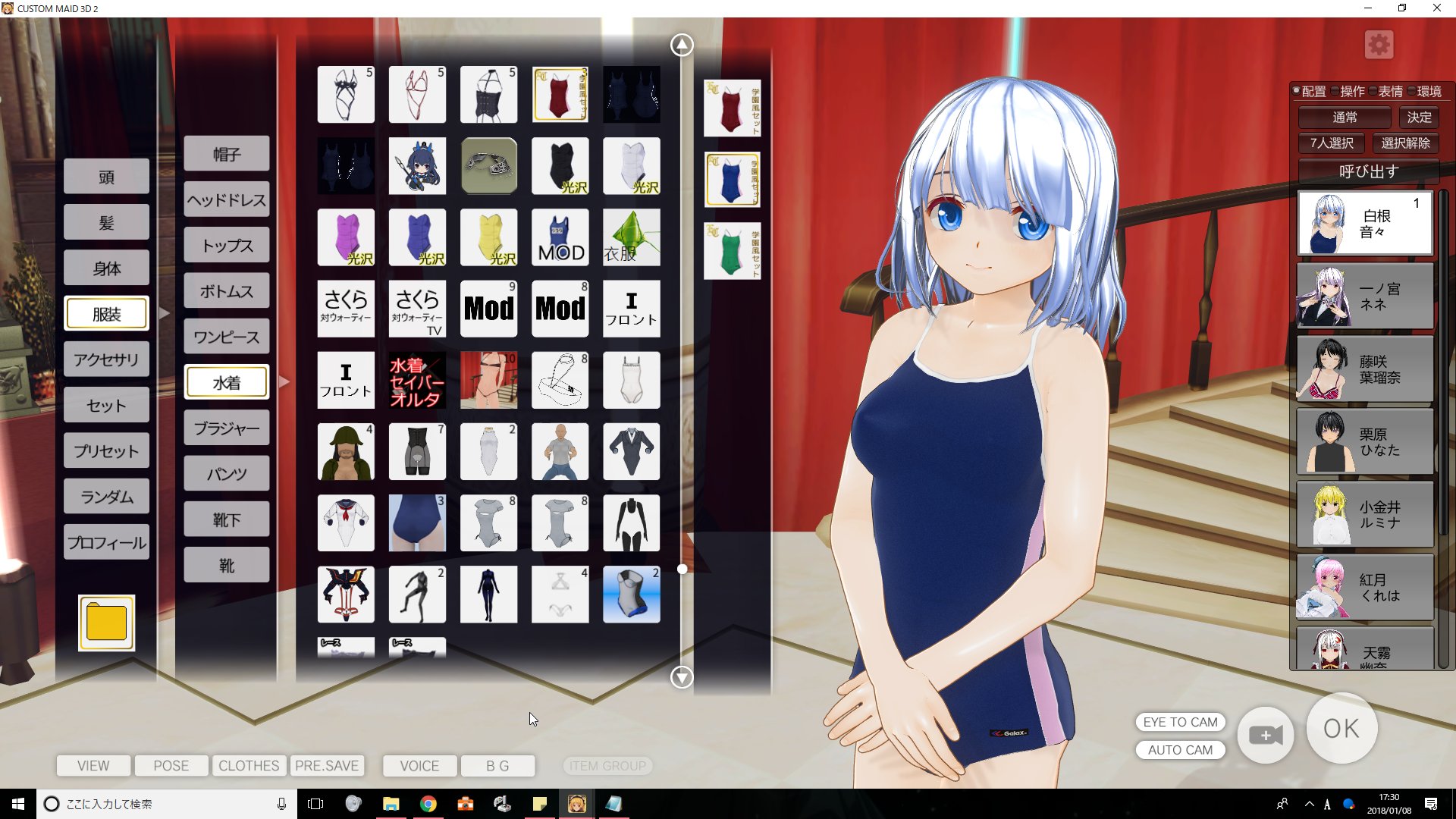
Task: Confirm with the OK button
Action: (1341, 728)
